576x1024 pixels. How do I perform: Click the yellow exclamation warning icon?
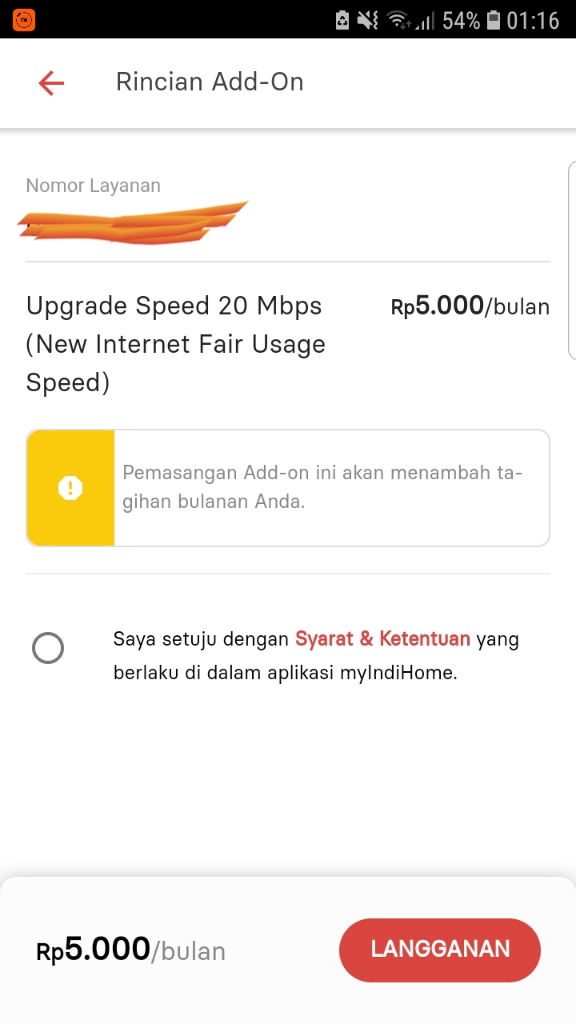tap(70, 488)
